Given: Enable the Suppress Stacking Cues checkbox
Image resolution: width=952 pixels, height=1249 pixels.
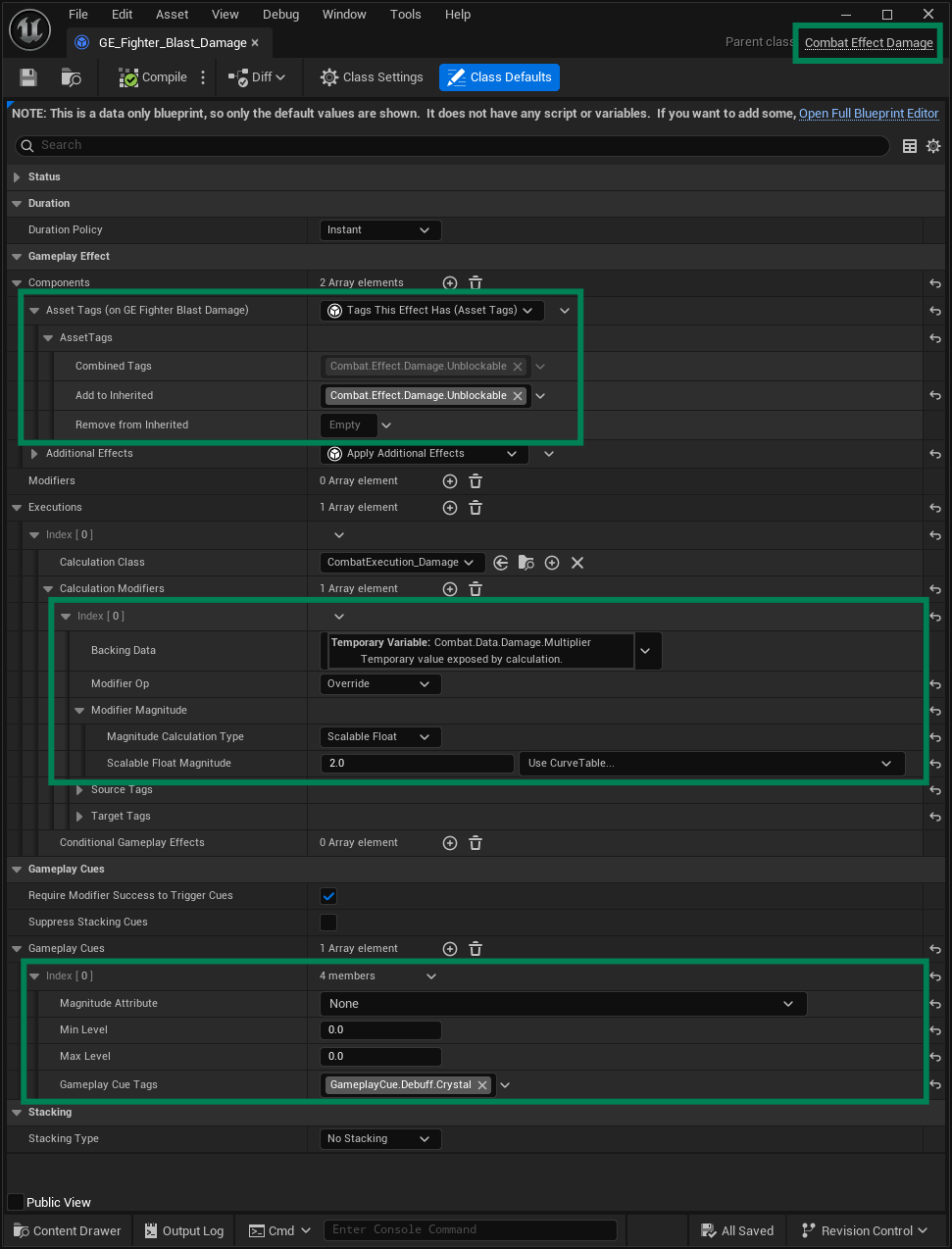Looking at the screenshot, I should 328,923.
